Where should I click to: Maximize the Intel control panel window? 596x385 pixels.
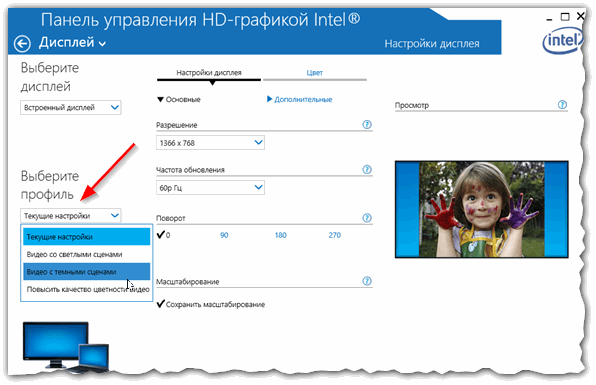pos(565,17)
